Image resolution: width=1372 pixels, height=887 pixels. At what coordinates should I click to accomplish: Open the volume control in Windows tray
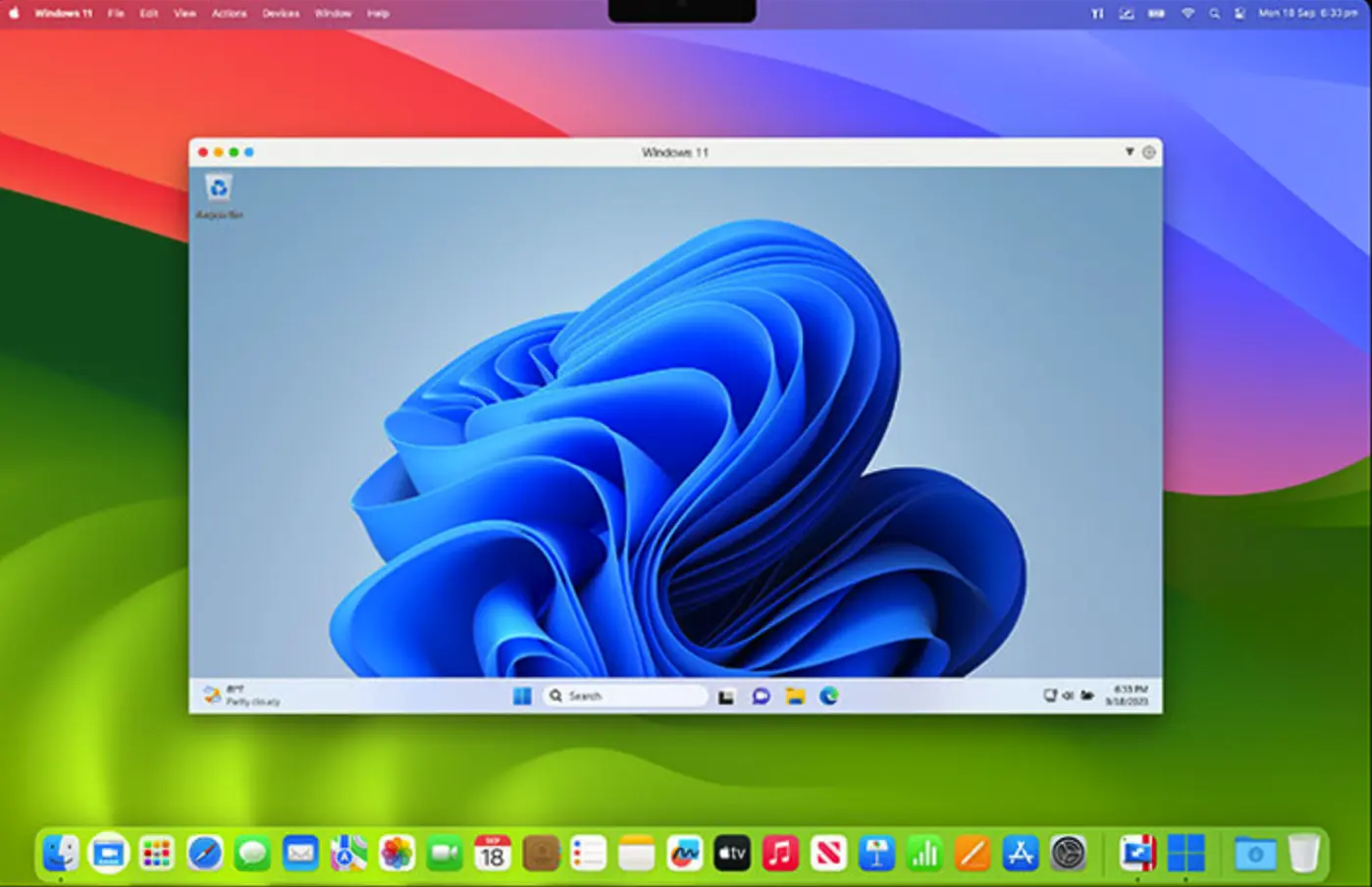[1068, 696]
